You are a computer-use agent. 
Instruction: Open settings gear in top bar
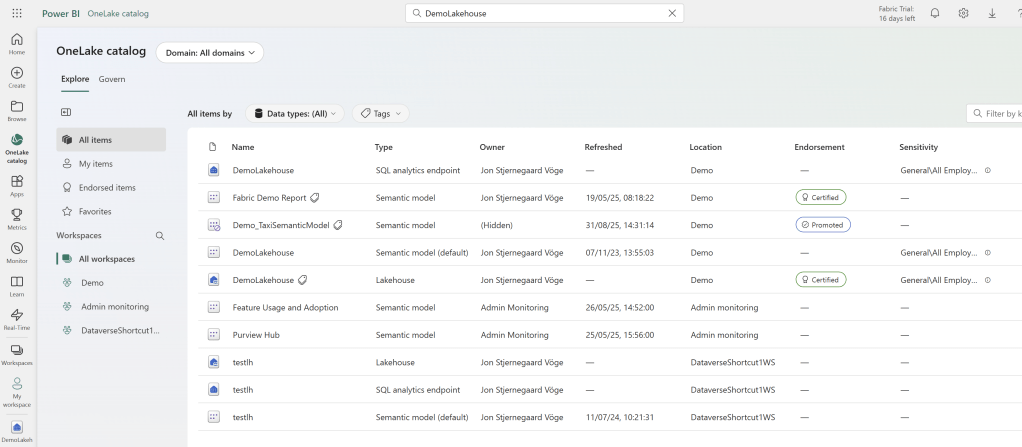(963, 14)
